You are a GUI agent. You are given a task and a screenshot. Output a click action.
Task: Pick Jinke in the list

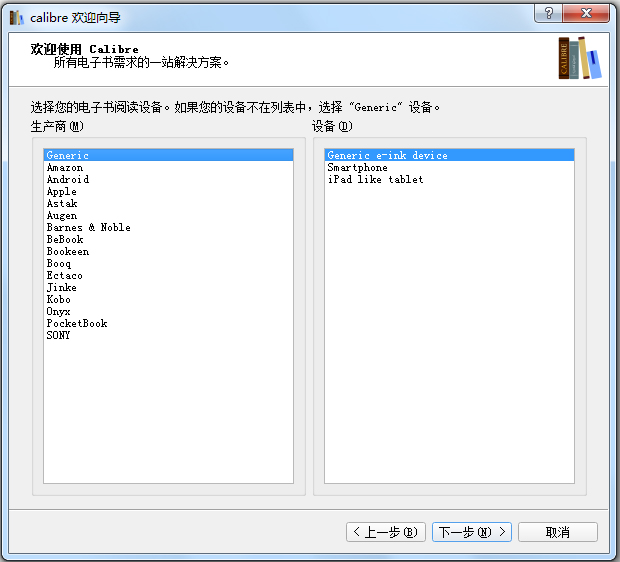[168, 287]
